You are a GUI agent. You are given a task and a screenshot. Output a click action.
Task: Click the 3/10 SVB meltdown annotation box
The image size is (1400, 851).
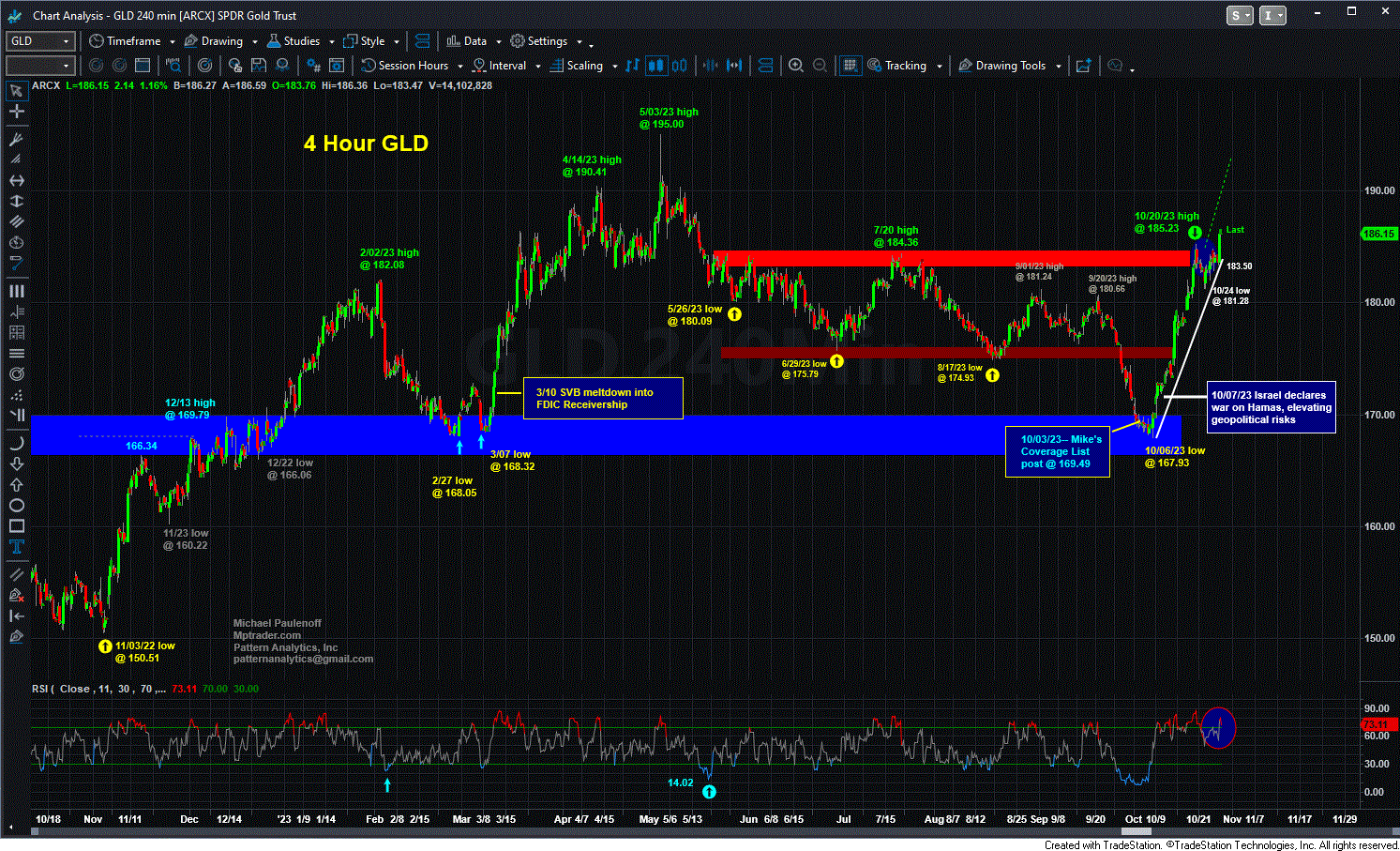[x=603, y=399]
